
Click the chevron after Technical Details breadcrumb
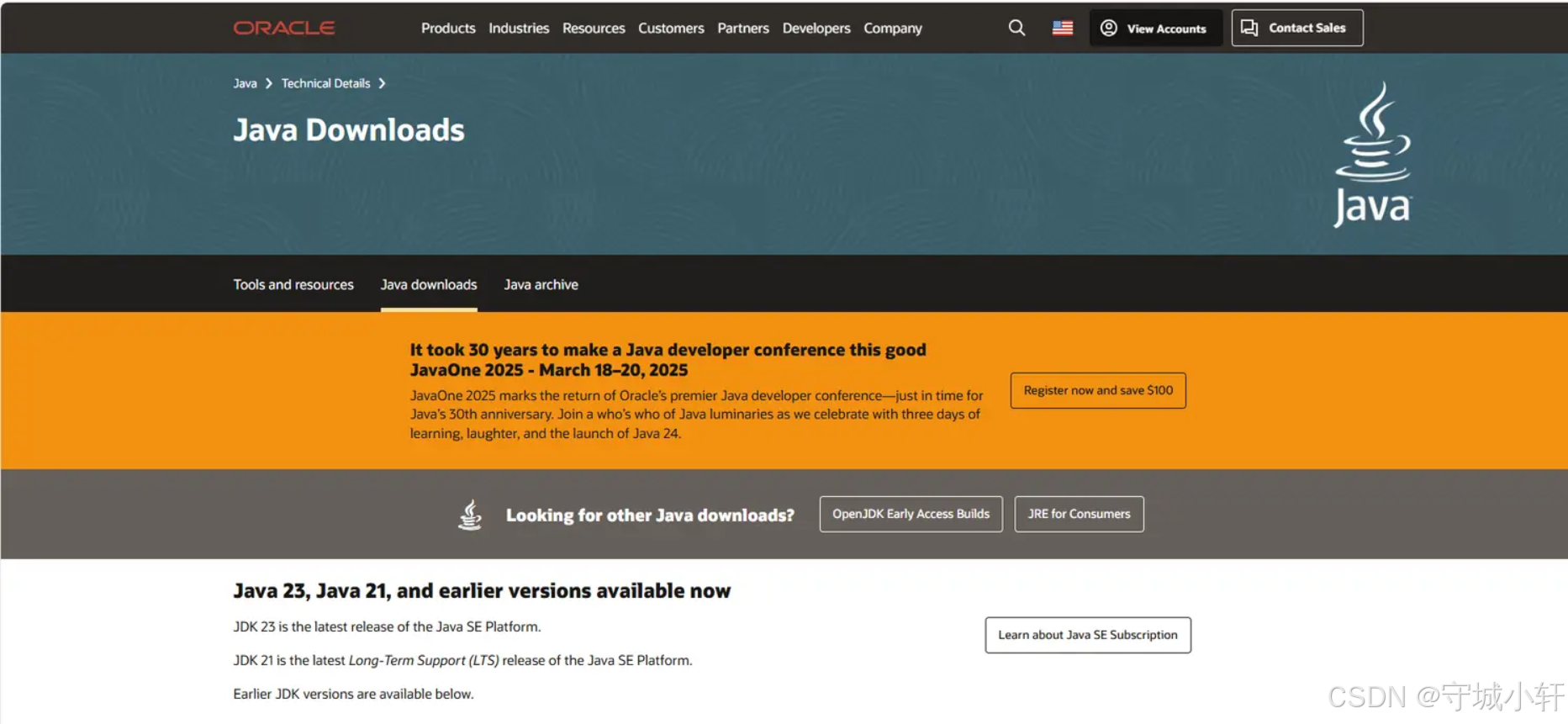(x=382, y=83)
